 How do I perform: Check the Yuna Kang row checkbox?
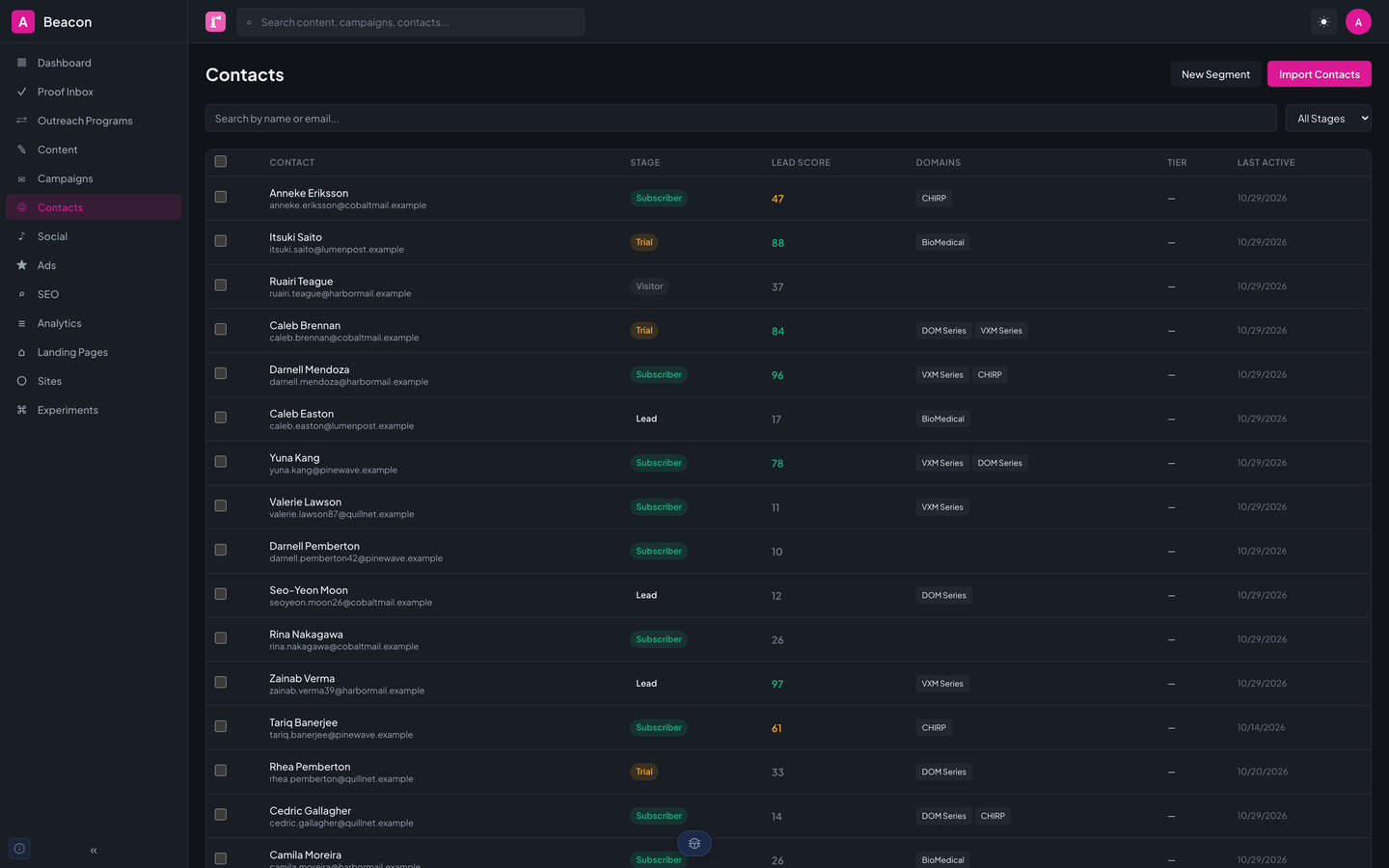click(221, 462)
